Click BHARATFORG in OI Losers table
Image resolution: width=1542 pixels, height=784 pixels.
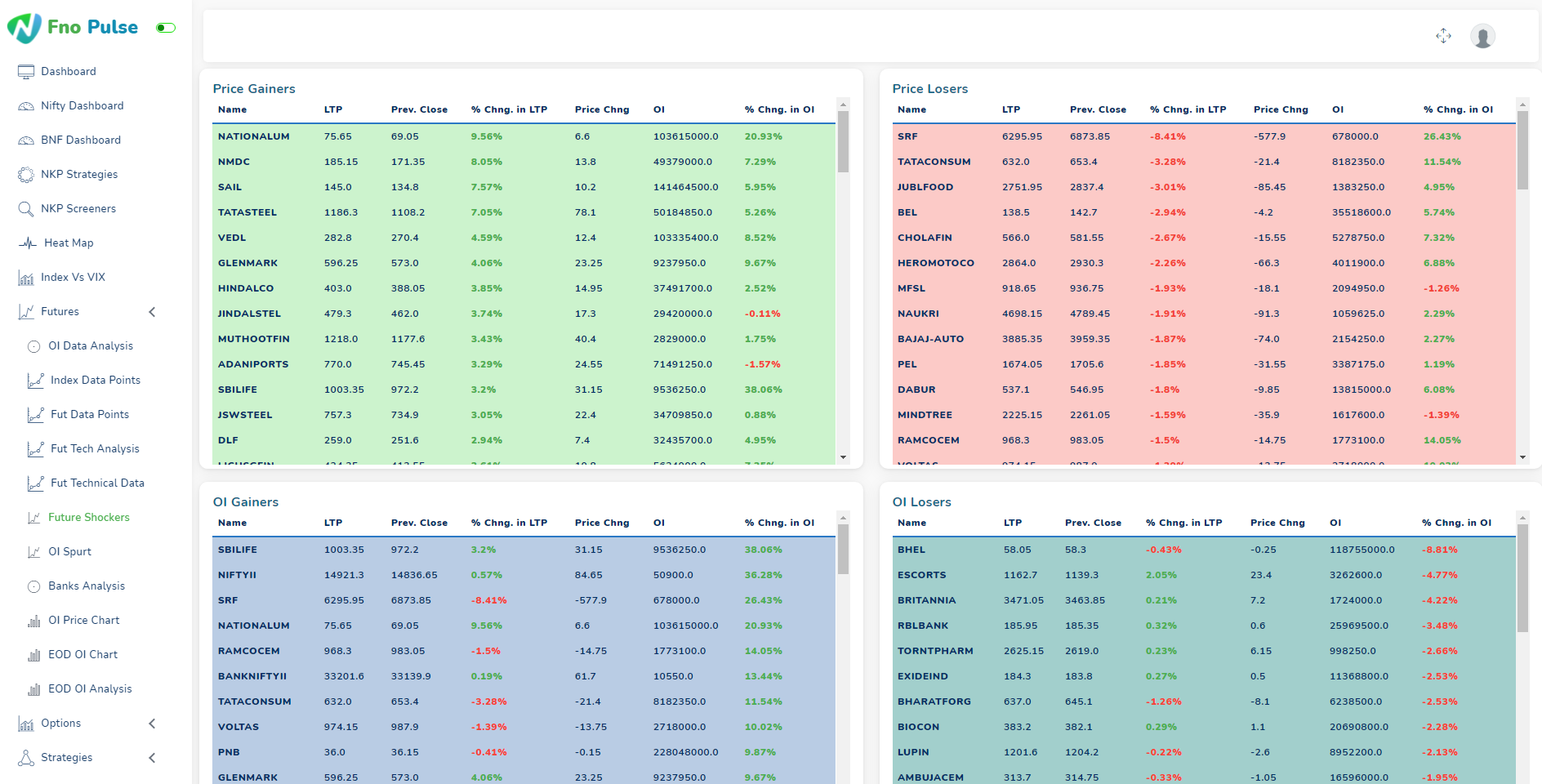(x=934, y=702)
